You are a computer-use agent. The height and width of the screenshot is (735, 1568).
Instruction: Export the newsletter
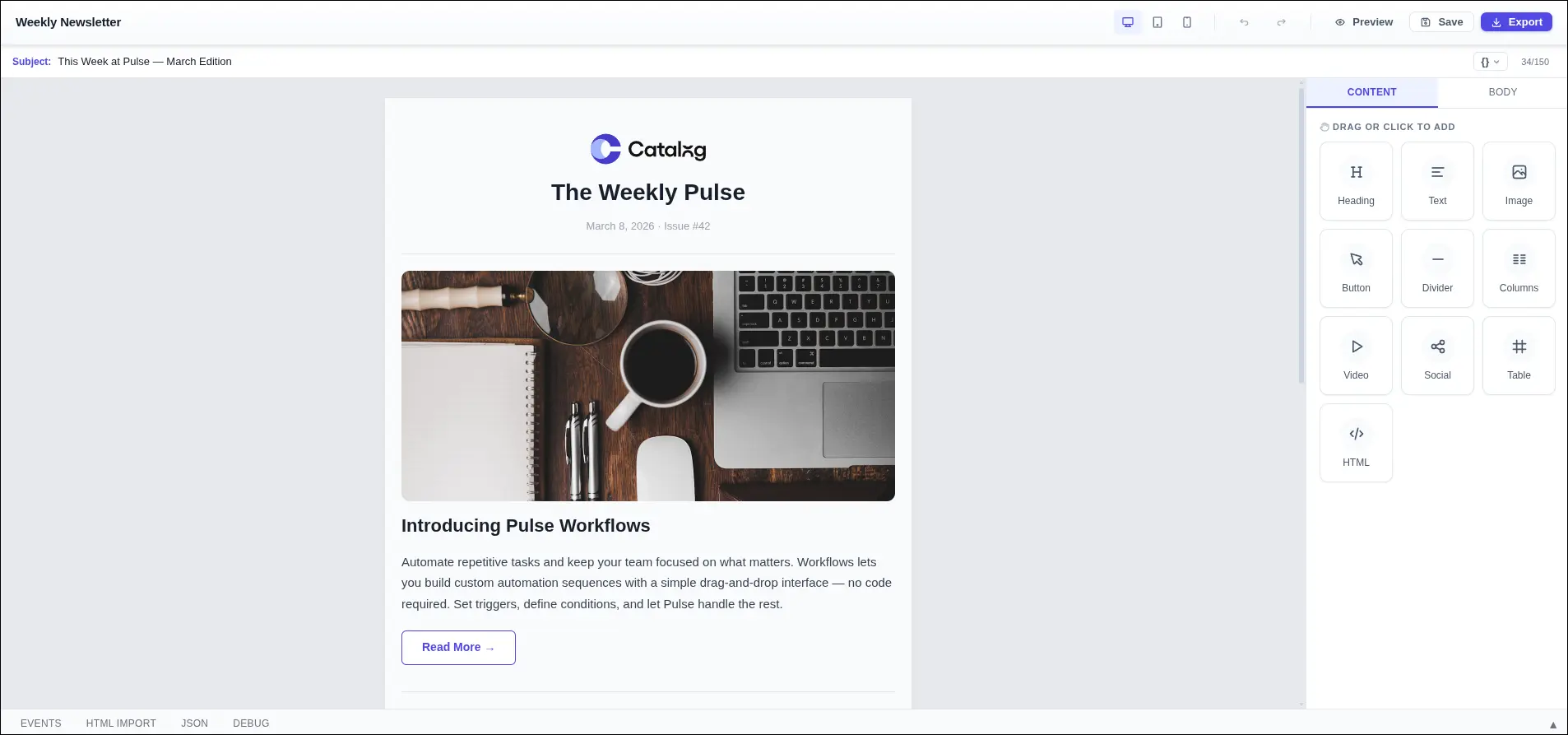(x=1516, y=22)
